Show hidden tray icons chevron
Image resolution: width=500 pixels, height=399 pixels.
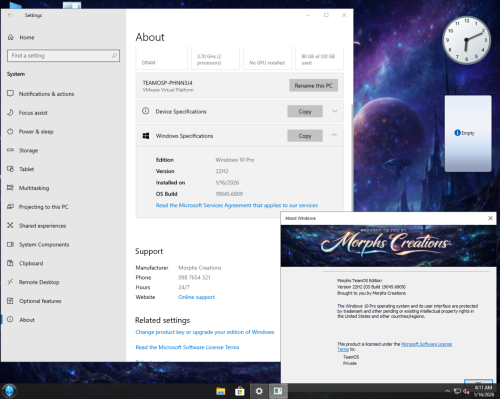(447, 391)
